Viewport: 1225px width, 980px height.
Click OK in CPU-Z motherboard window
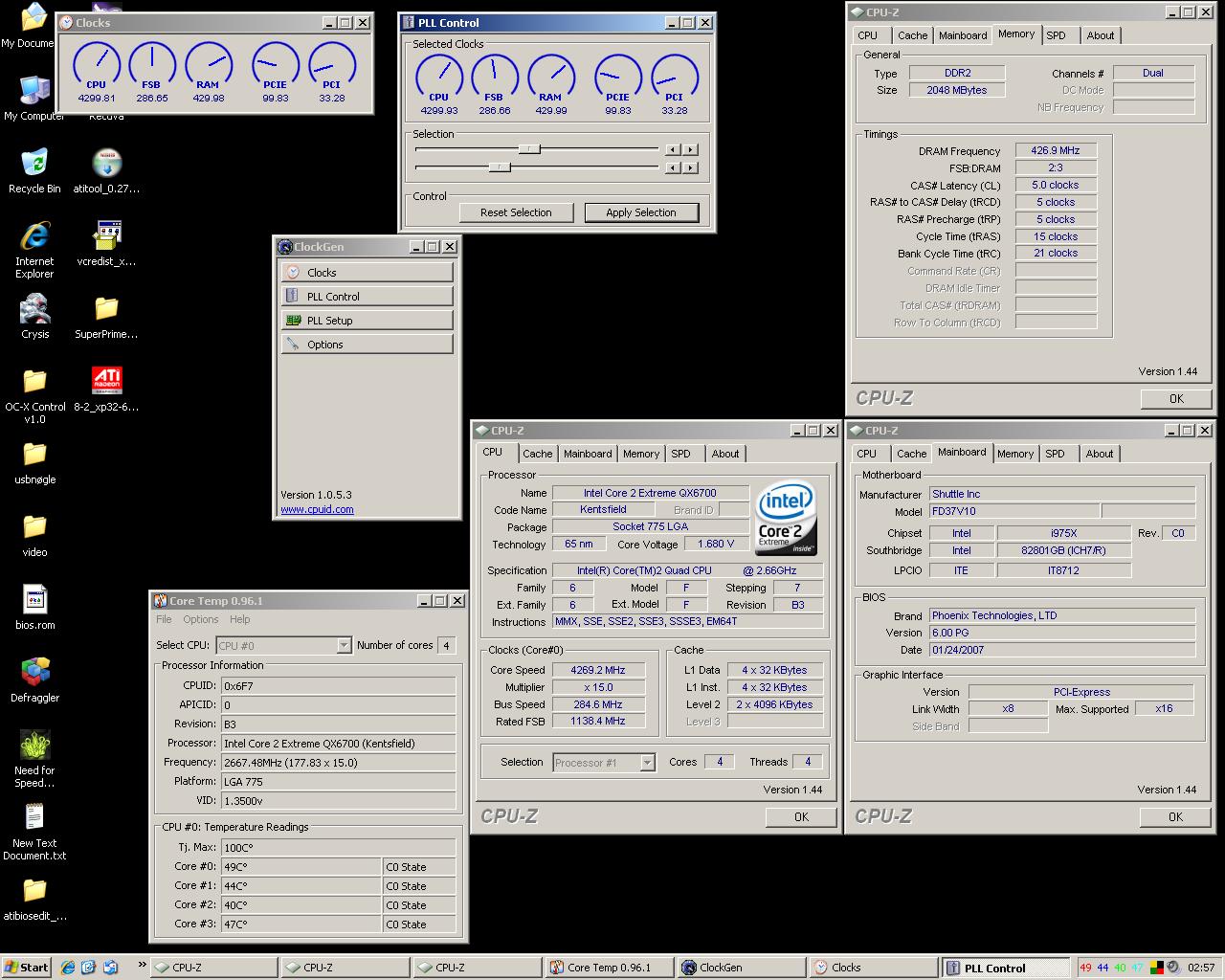pos(1175,817)
